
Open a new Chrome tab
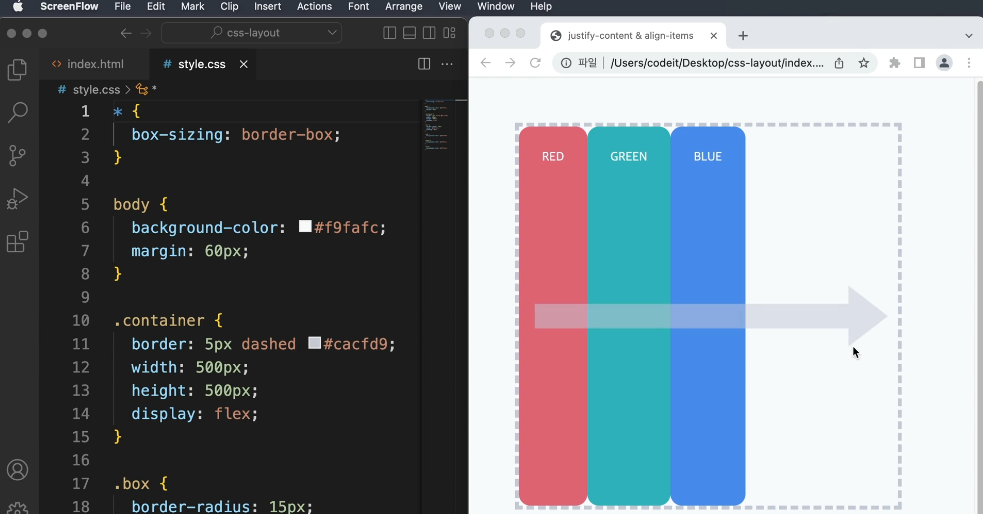click(743, 36)
